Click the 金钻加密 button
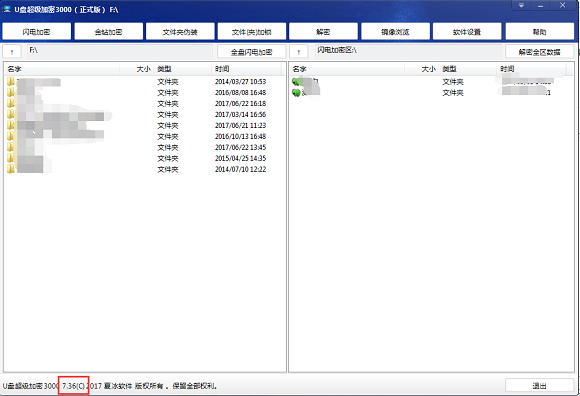The image size is (580, 396). pyautogui.click(x=108, y=32)
